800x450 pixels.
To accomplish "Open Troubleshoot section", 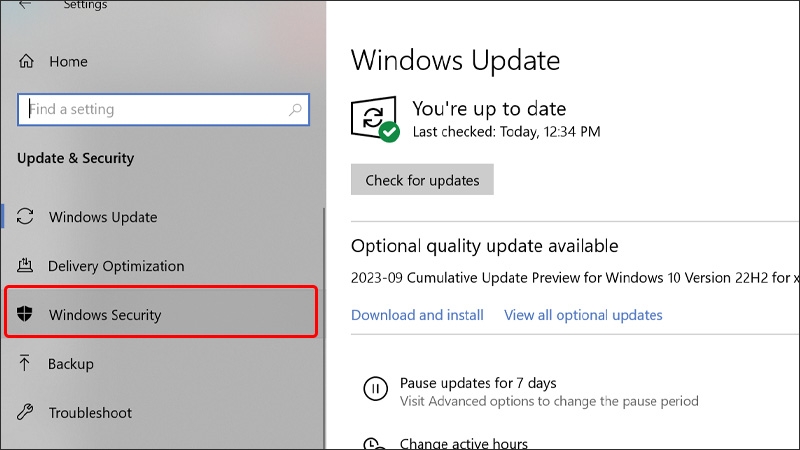I will [x=90, y=412].
